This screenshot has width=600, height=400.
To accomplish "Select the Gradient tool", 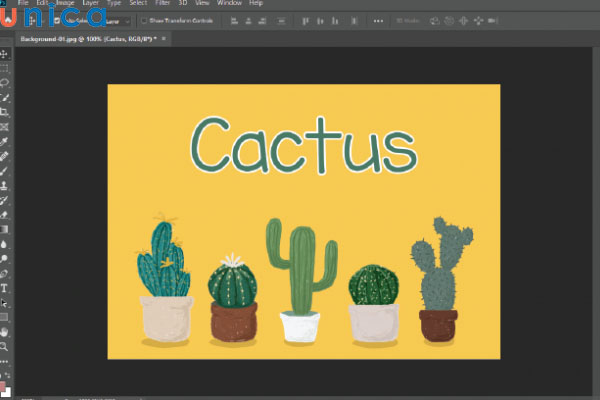I will [5, 228].
